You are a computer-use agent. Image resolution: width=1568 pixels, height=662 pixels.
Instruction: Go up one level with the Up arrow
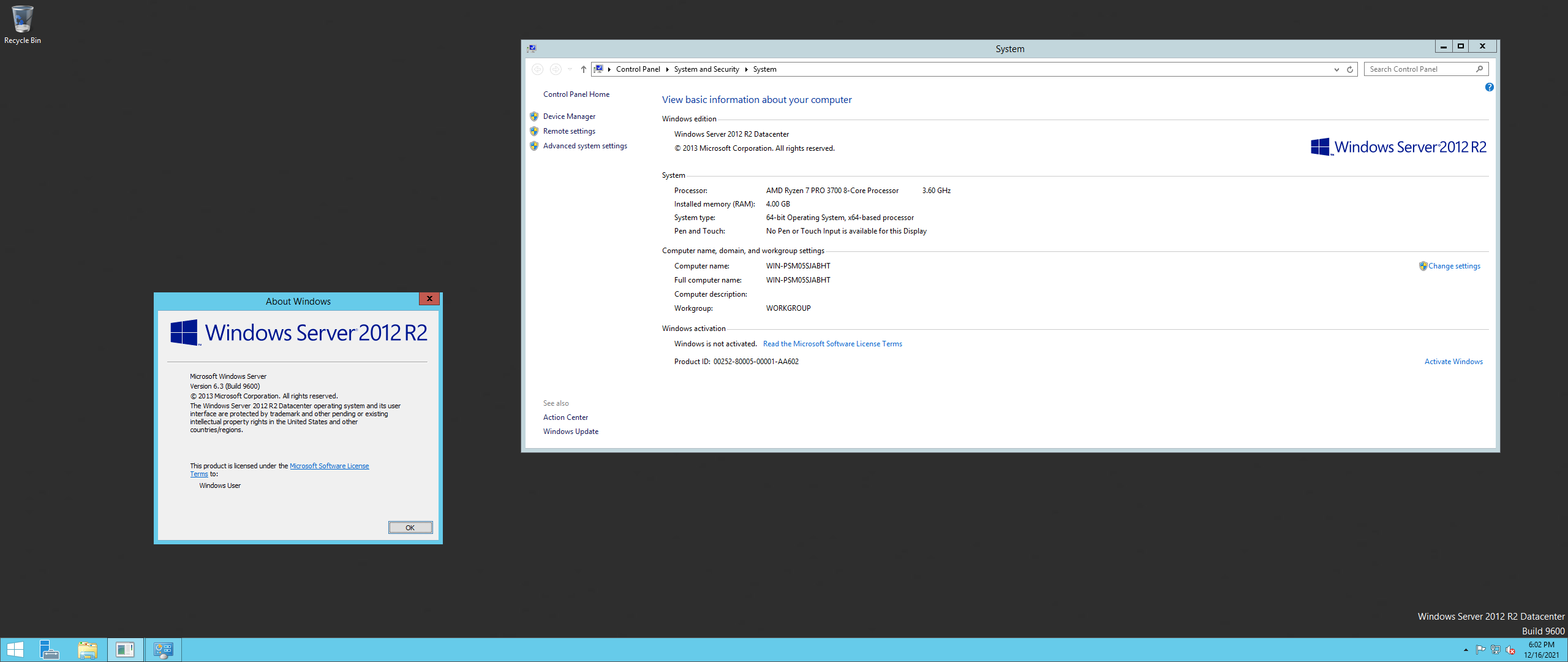click(x=584, y=69)
